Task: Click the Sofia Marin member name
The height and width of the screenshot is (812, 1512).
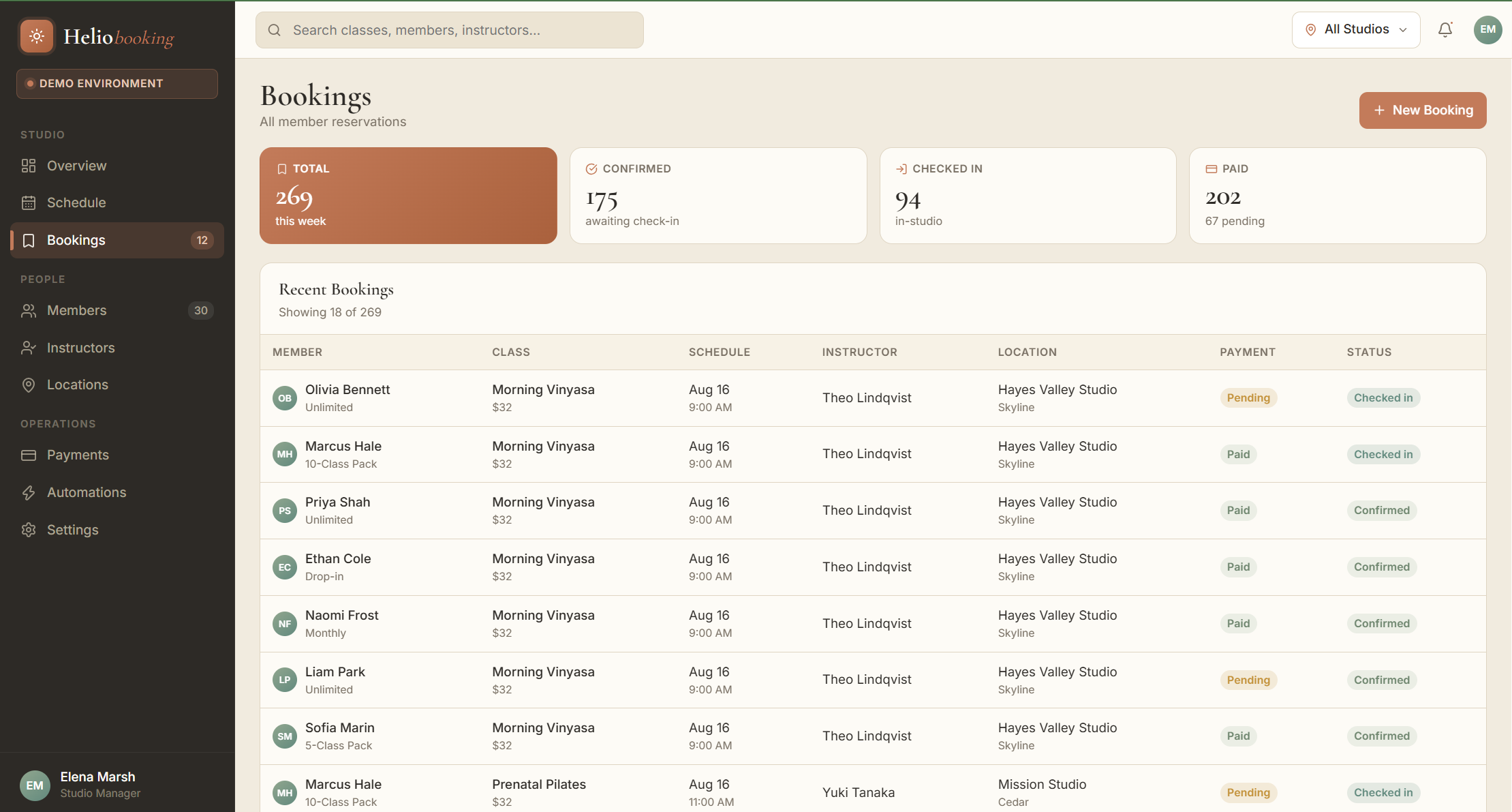Action: 339,728
